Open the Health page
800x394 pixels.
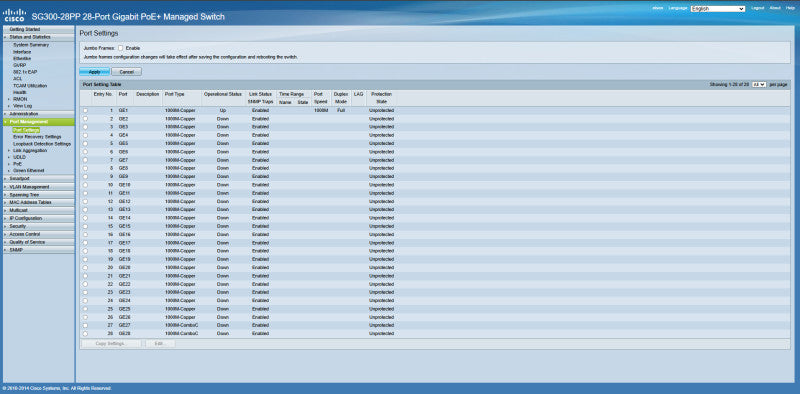click(x=19, y=92)
